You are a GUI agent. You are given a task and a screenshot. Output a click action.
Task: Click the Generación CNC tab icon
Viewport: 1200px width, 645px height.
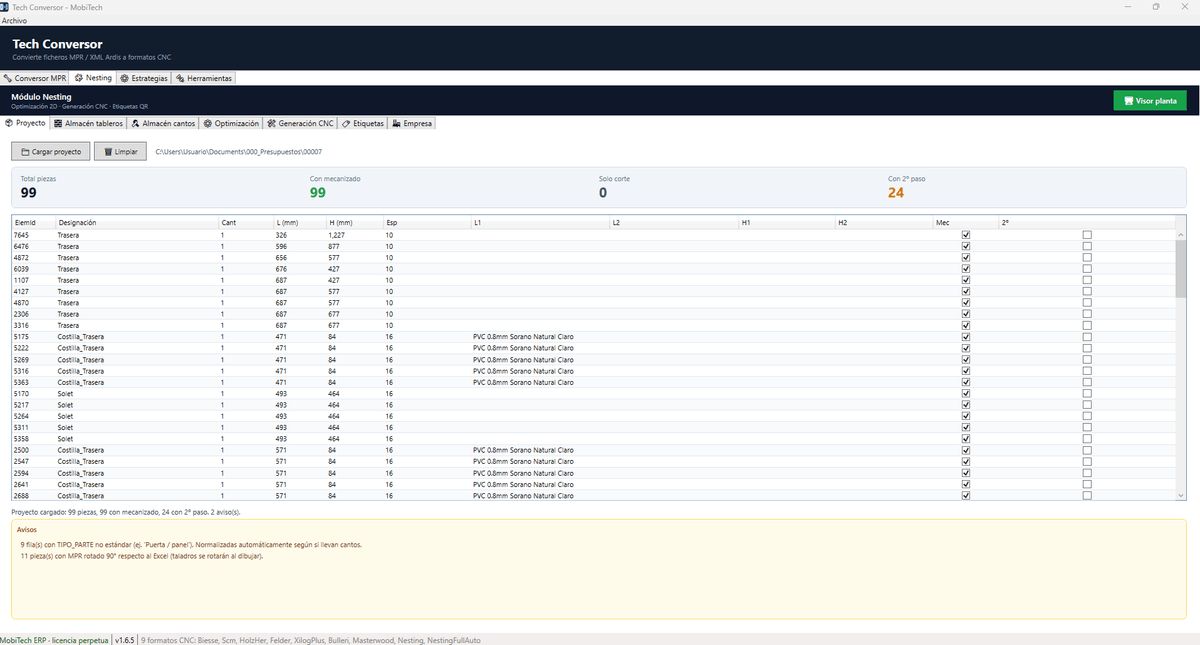tap(271, 124)
